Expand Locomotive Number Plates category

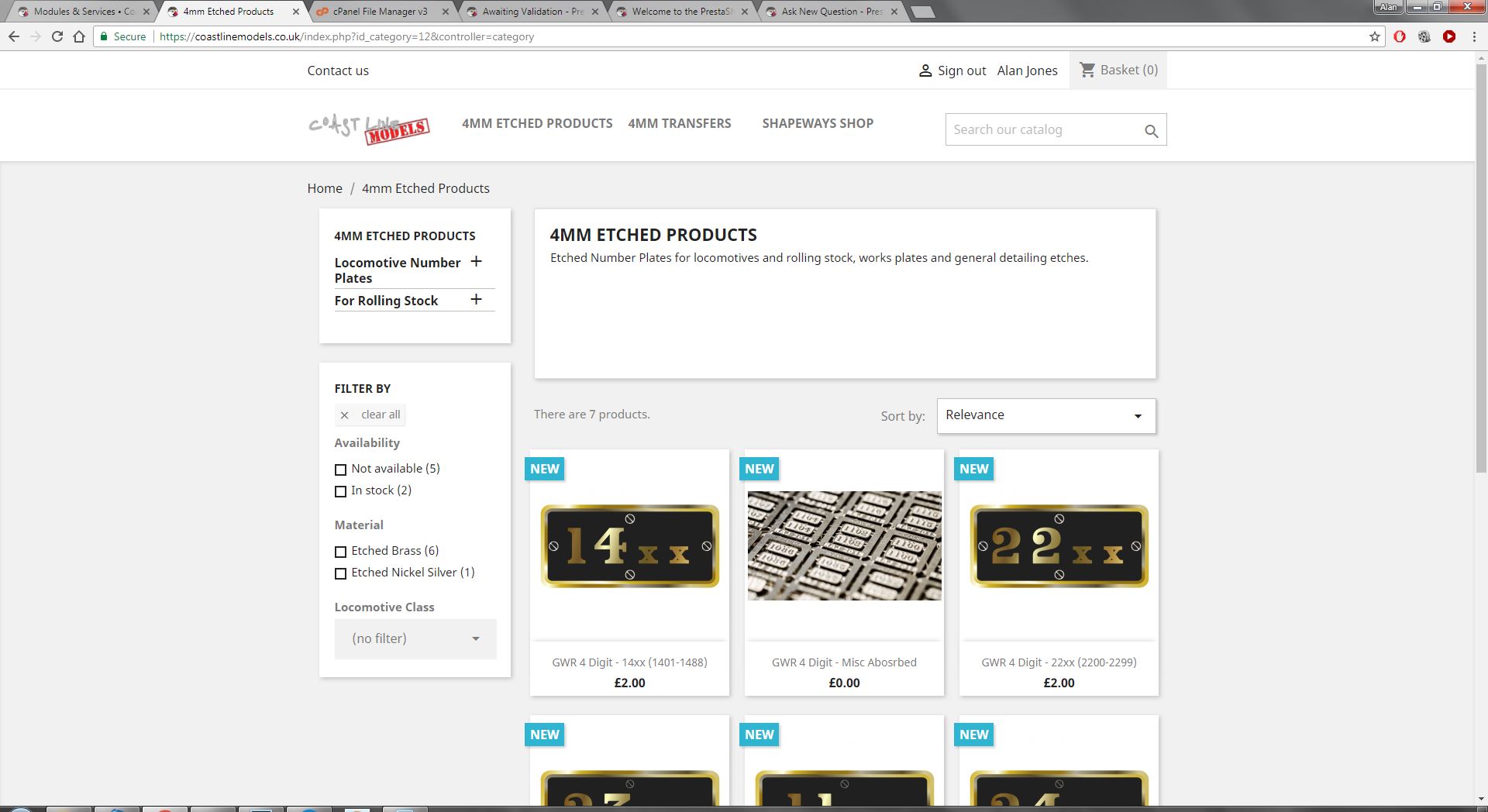click(476, 262)
